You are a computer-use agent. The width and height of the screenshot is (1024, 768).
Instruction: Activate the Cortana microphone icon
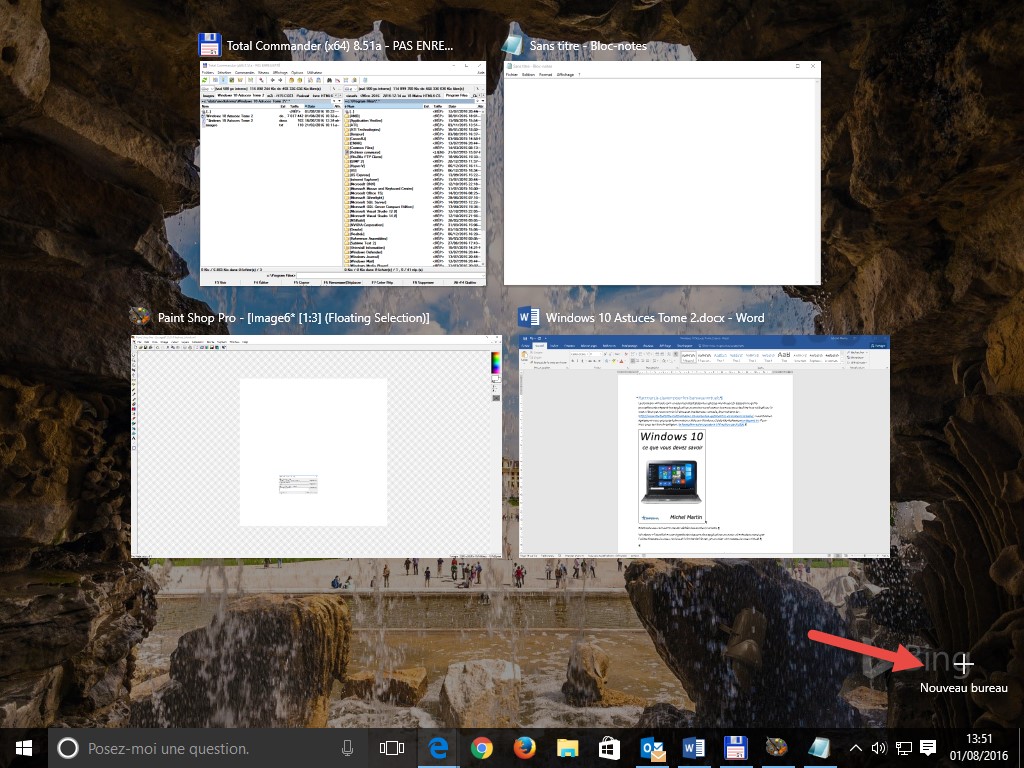click(347, 747)
